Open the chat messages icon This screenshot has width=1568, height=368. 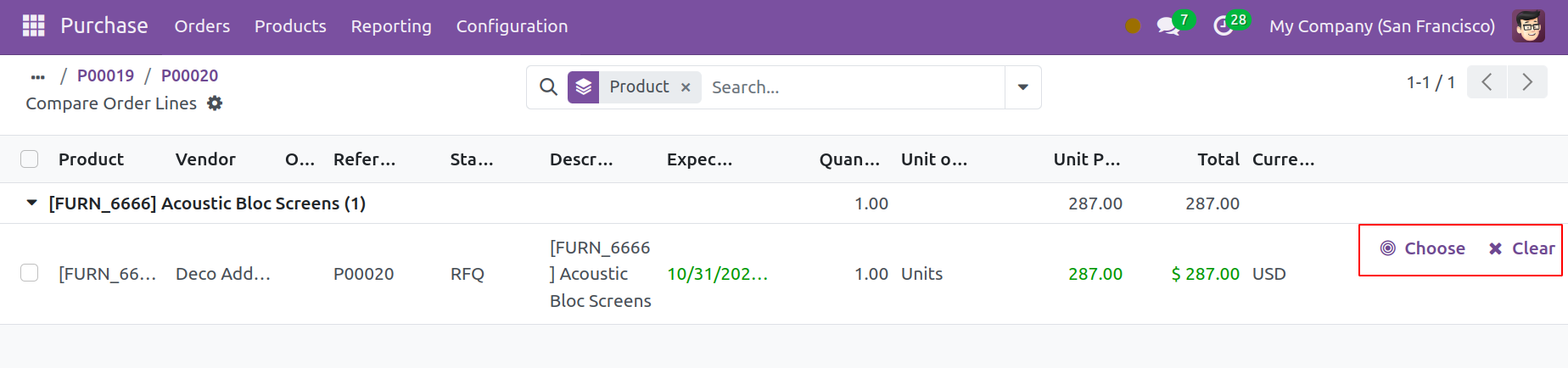(x=1168, y=26)
